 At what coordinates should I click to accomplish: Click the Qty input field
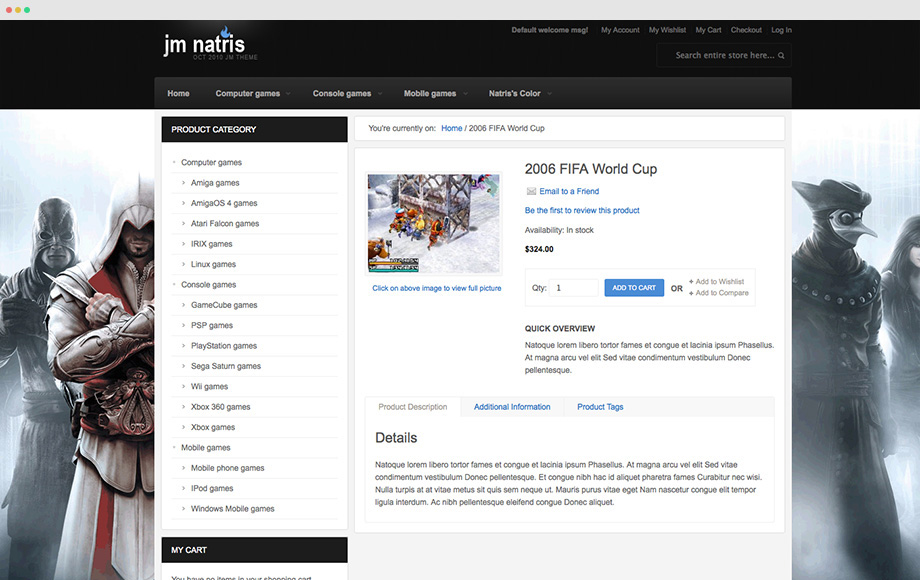pyautogui.click(x=573, y=287)
